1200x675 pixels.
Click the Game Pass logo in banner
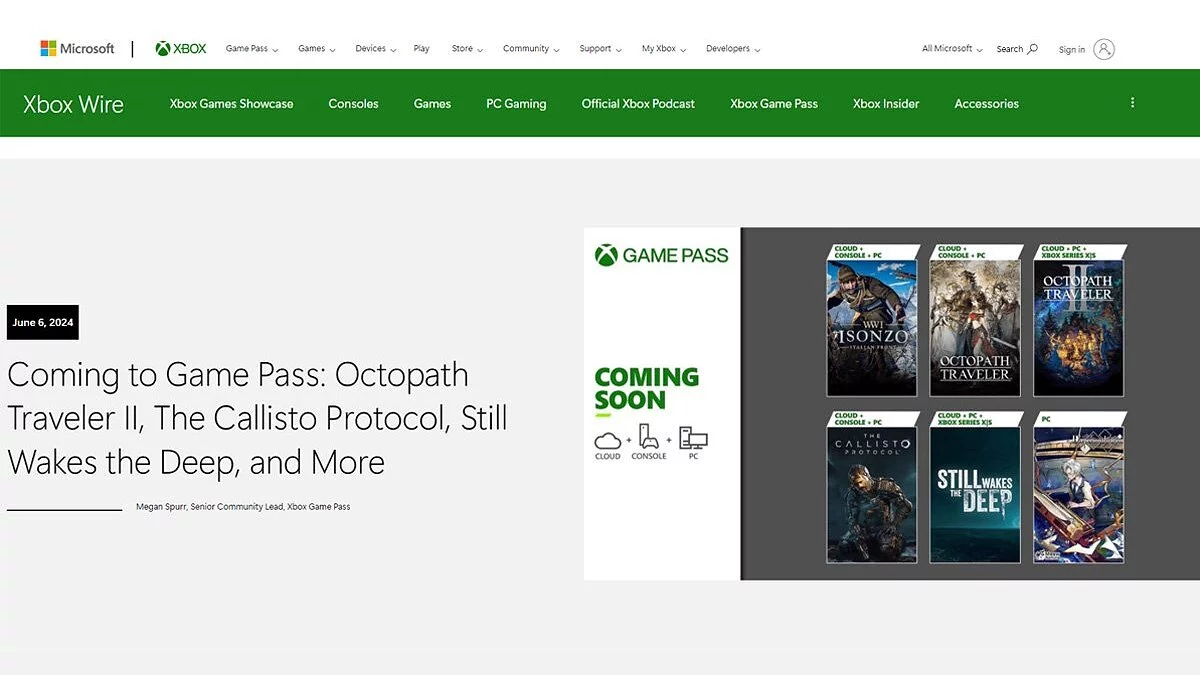(x=661, y=256)
